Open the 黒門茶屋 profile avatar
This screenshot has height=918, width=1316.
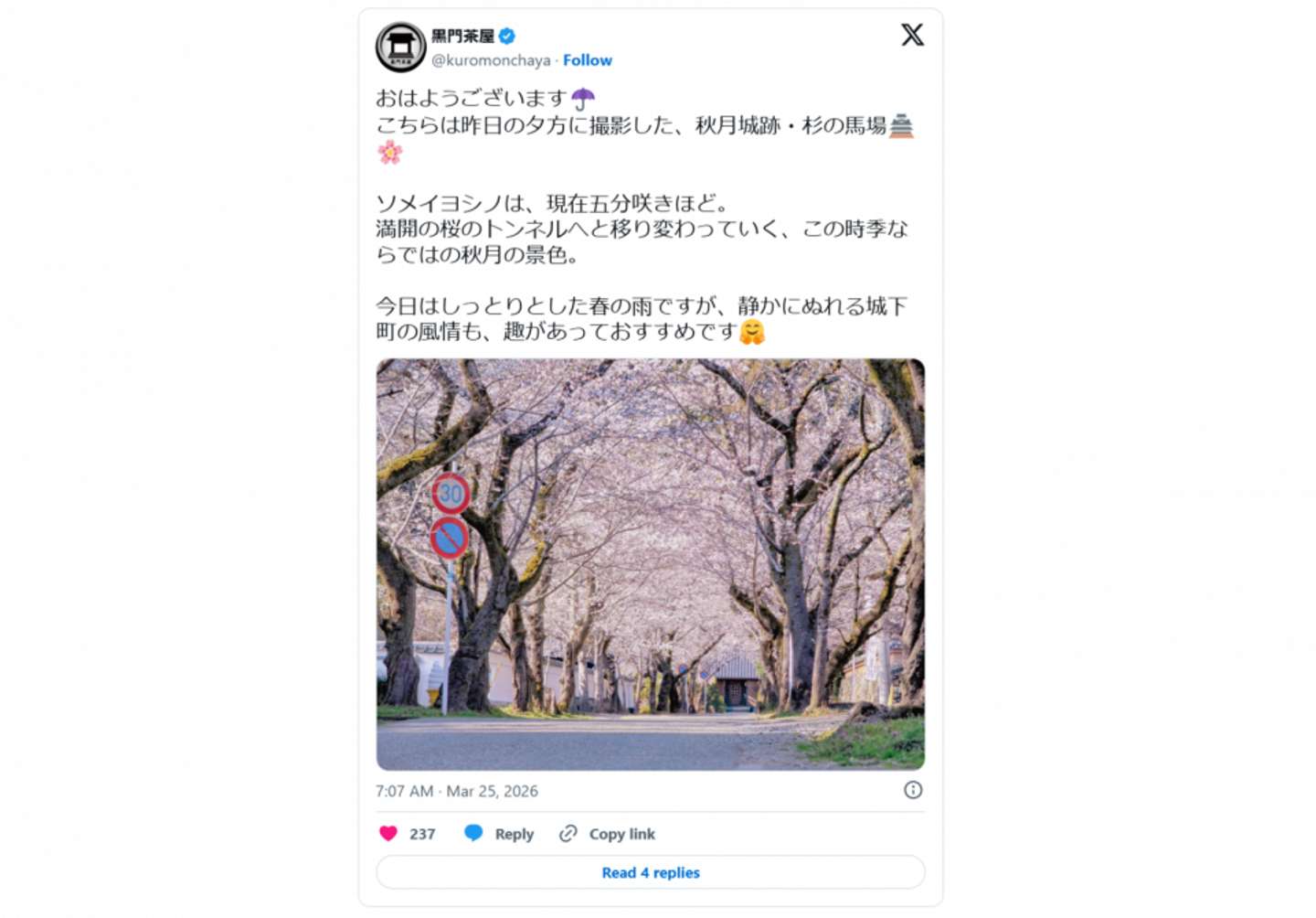pos(400,47)
